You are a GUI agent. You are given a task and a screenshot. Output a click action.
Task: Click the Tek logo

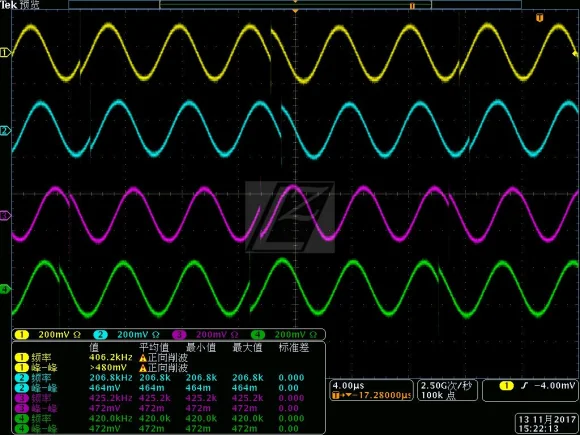point(9,4)
